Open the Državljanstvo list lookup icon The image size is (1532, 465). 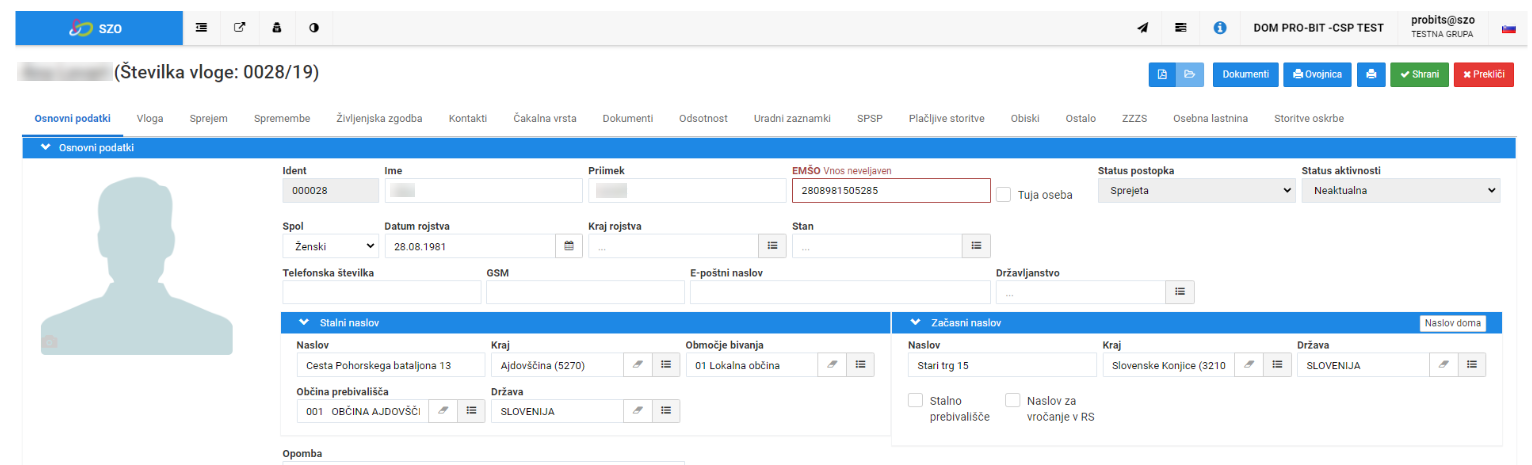[1180, 291]
